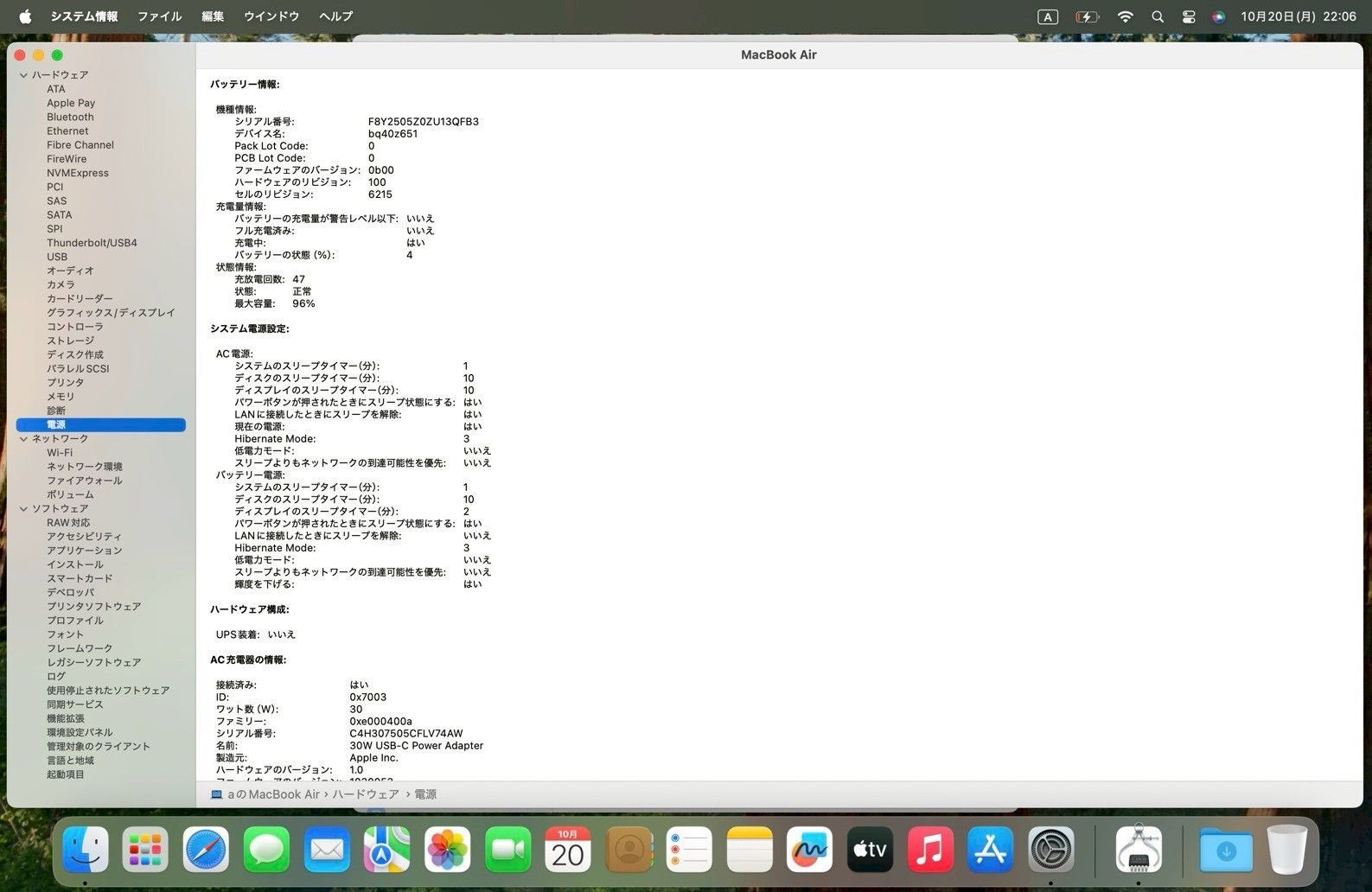Open the ウインドウ menu
Screen dimensions: 1372x892
[x=271, y=16]
